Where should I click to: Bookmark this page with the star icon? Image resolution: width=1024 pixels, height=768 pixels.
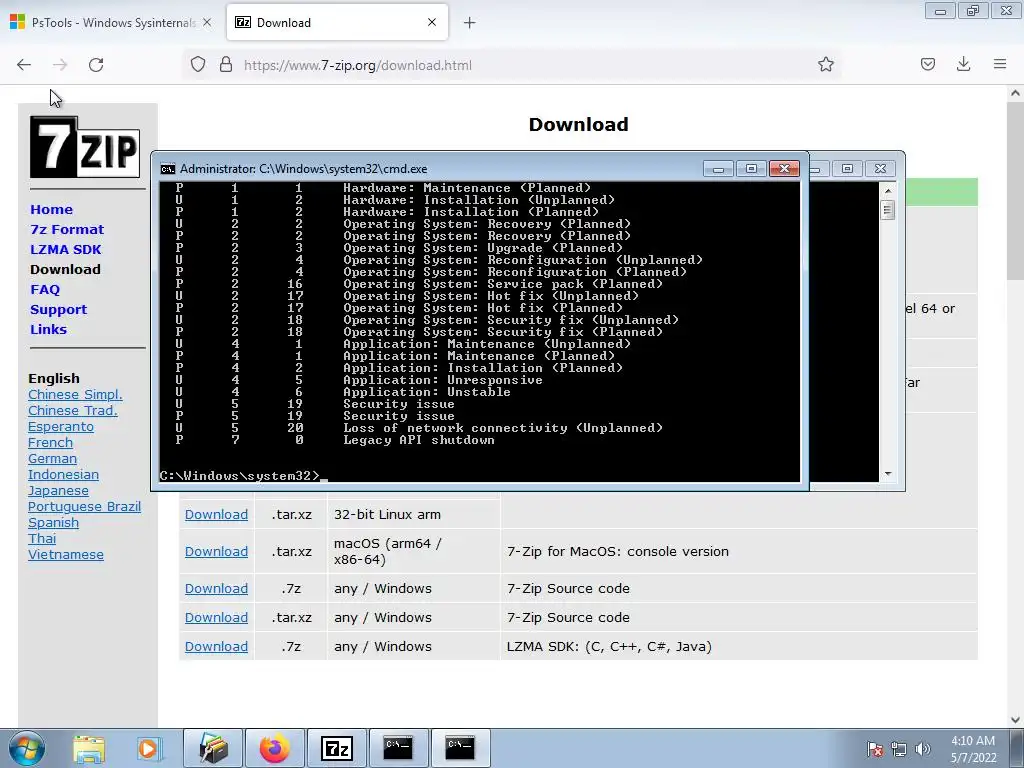(x=825, y=64)
